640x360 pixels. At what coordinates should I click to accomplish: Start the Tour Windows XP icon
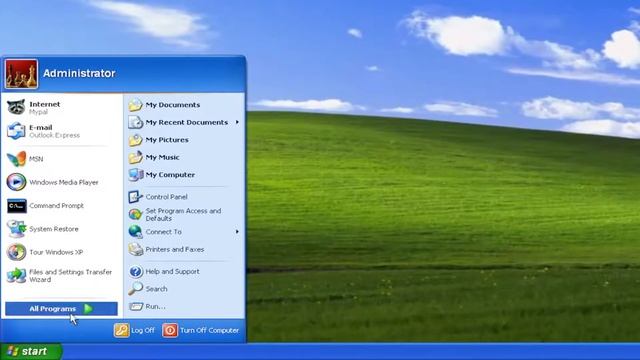coord(16,252)
